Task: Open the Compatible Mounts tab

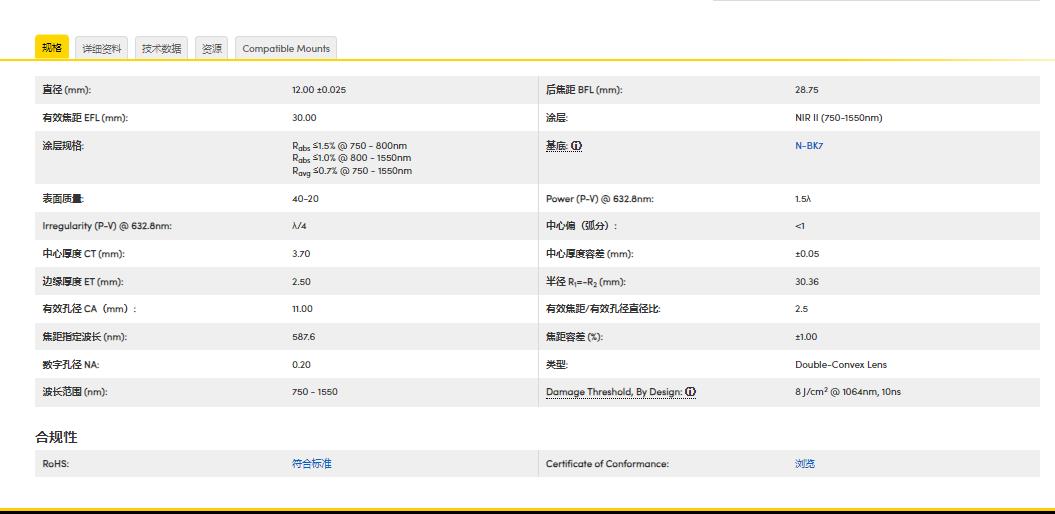Action: pos(286,48)
